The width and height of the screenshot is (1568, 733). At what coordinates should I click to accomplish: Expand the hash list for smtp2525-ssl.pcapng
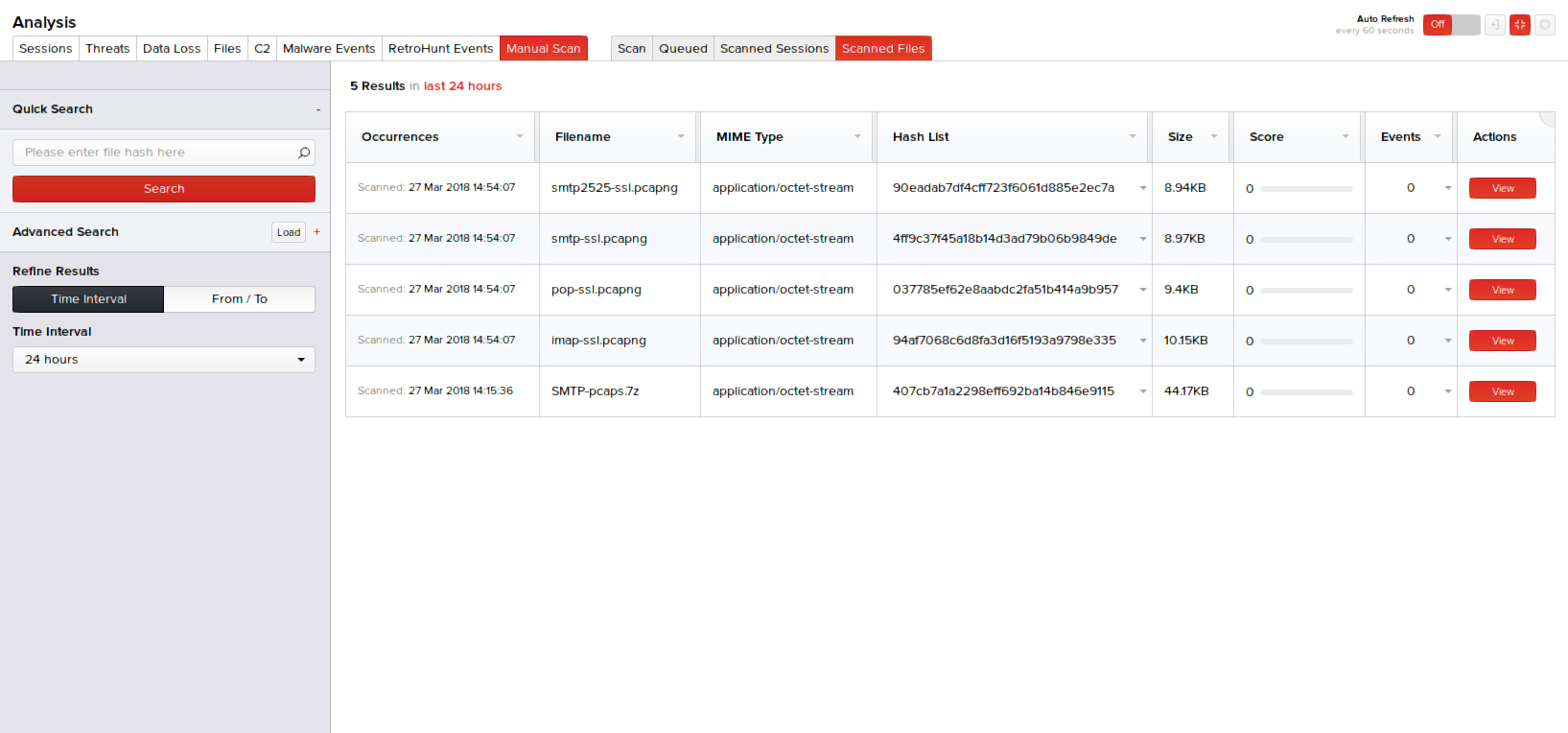point(1142,188)
